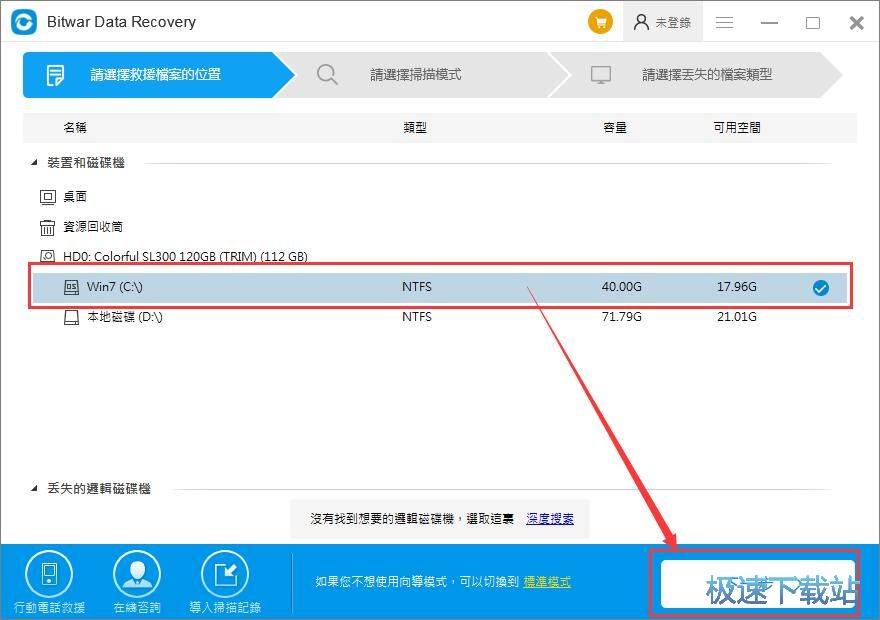880x620 pixels.
Task: Toggle the blue checkmark on the C: row
Action: (x=821, y=288)
